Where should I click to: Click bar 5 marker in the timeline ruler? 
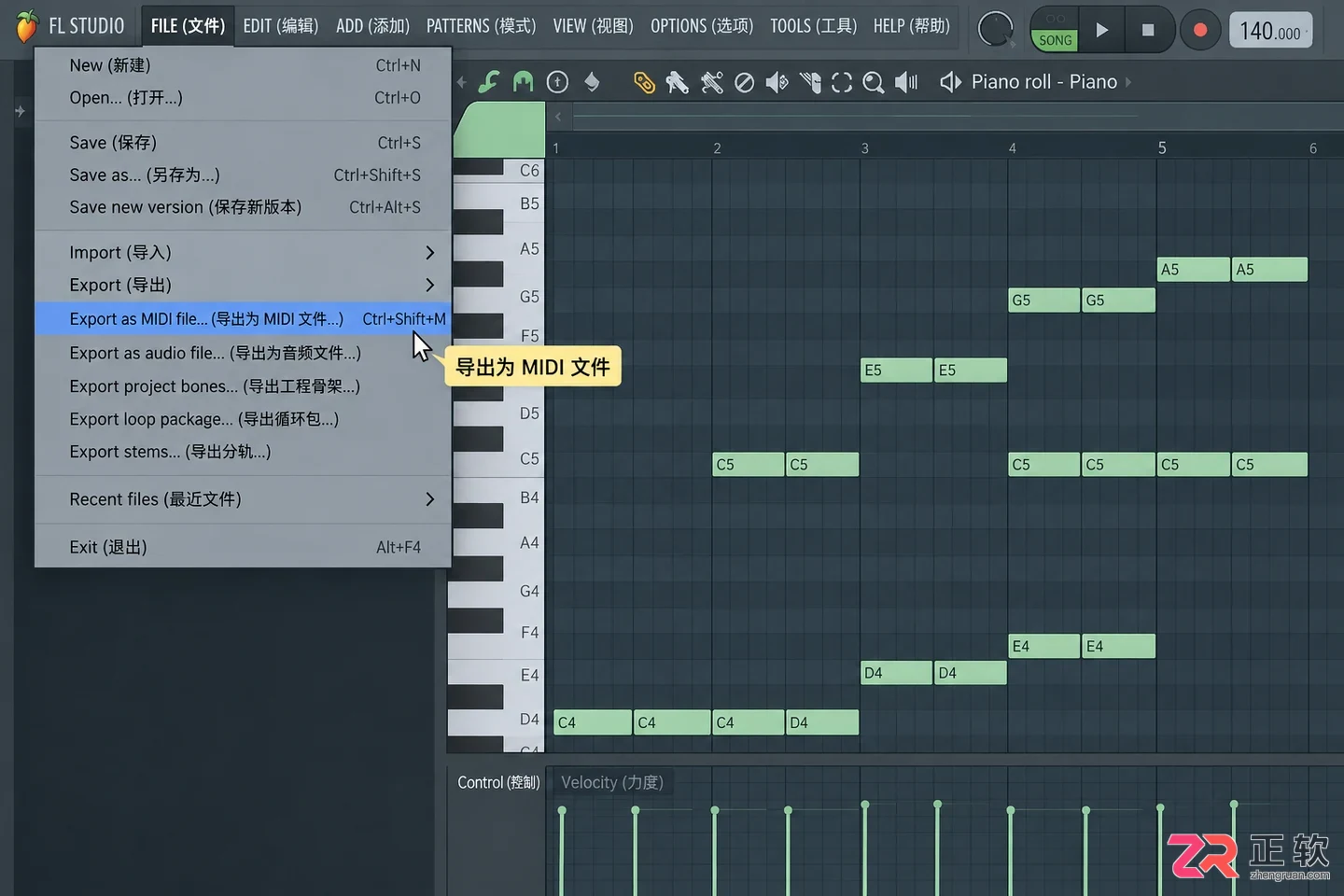coord(1162,147)
